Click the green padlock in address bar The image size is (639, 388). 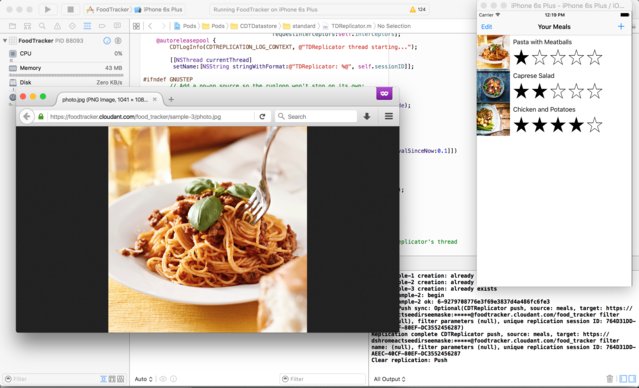pos(41,117)
